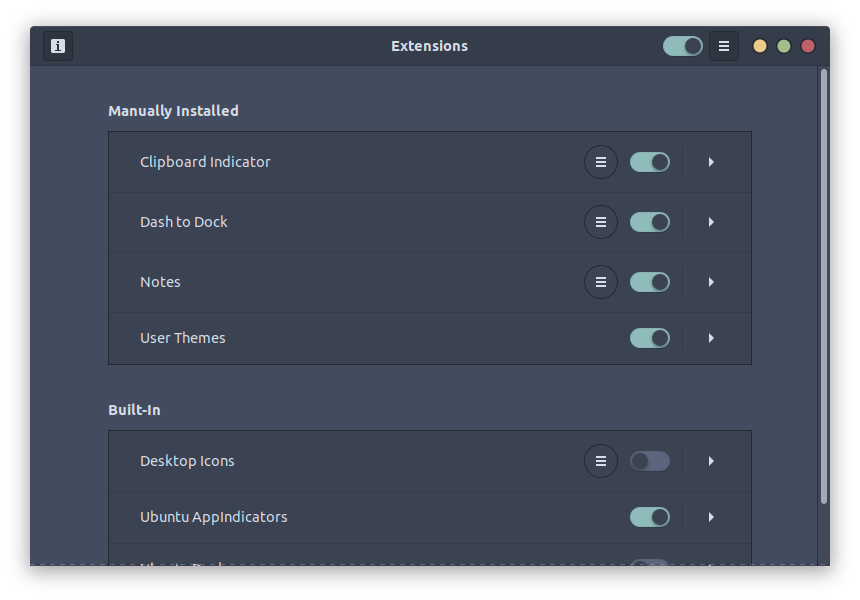The image size is (860, 600).
Task: Expand Clipboard Indicator details
Action: pyautogui.click(x=711, y=162)
